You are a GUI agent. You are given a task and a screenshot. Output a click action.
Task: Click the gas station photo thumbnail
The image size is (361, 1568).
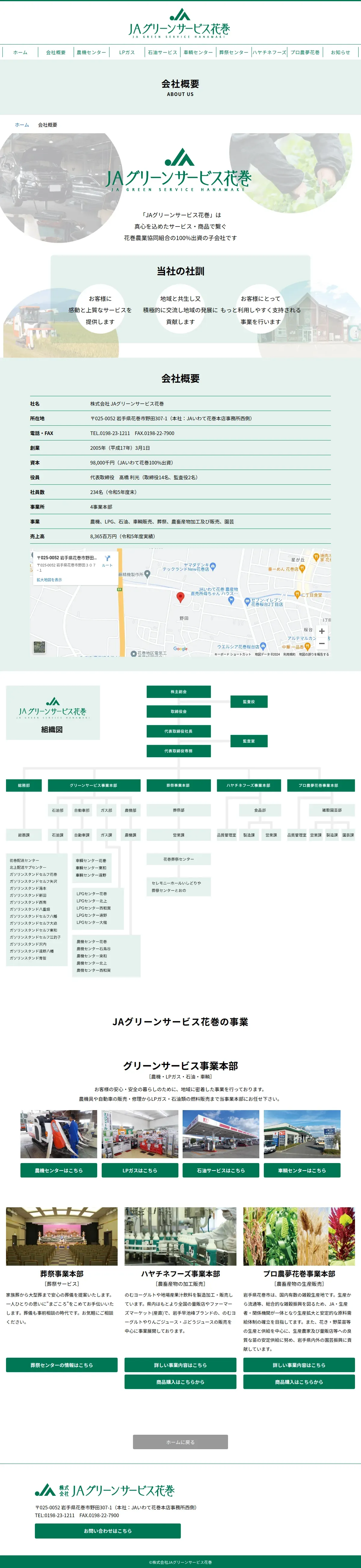tap(221, 1134)
